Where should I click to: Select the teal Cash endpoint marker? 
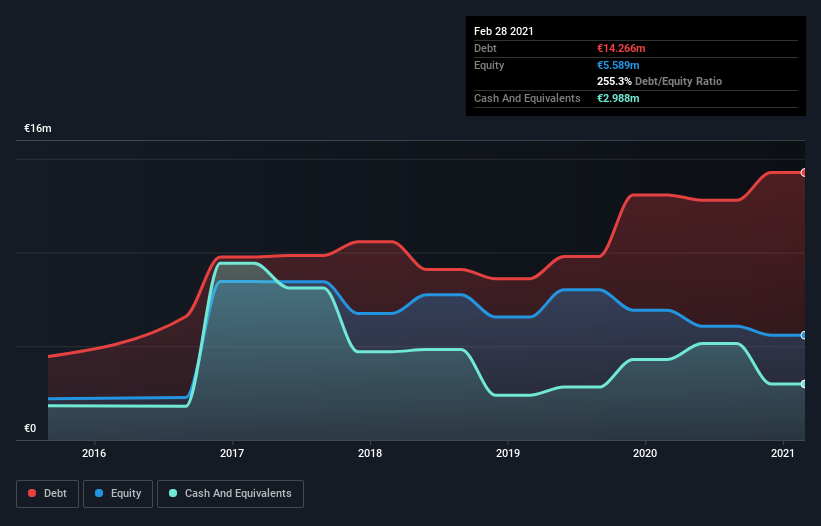[804, 384]
